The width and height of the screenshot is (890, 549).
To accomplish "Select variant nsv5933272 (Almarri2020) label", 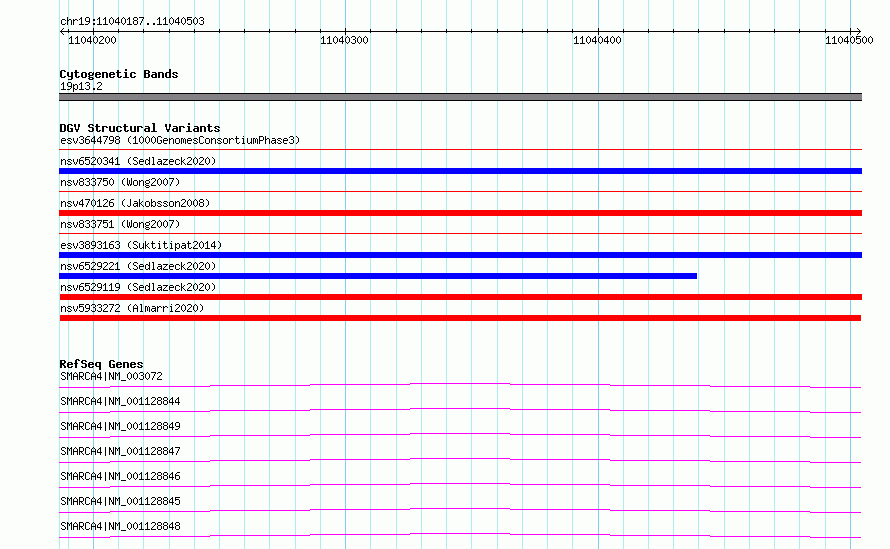I will 132,308.
